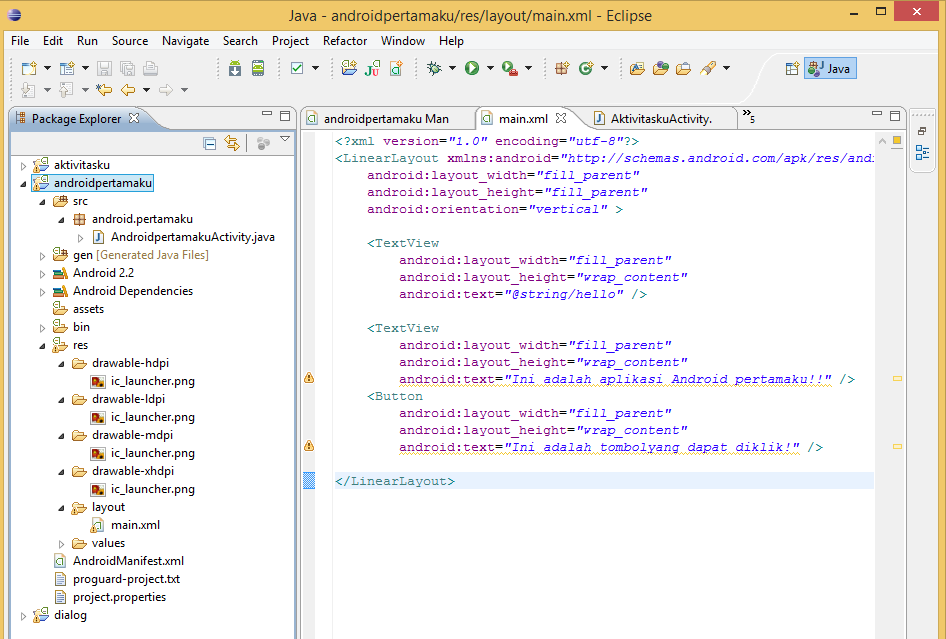Click the Save icon in toolbar
The image size is (946, 639).
(104, 68)
